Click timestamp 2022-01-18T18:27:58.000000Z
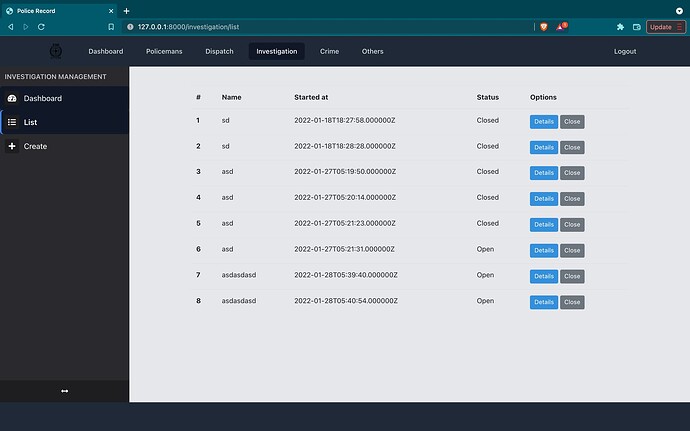690x431 pixels. click(345, 120)
